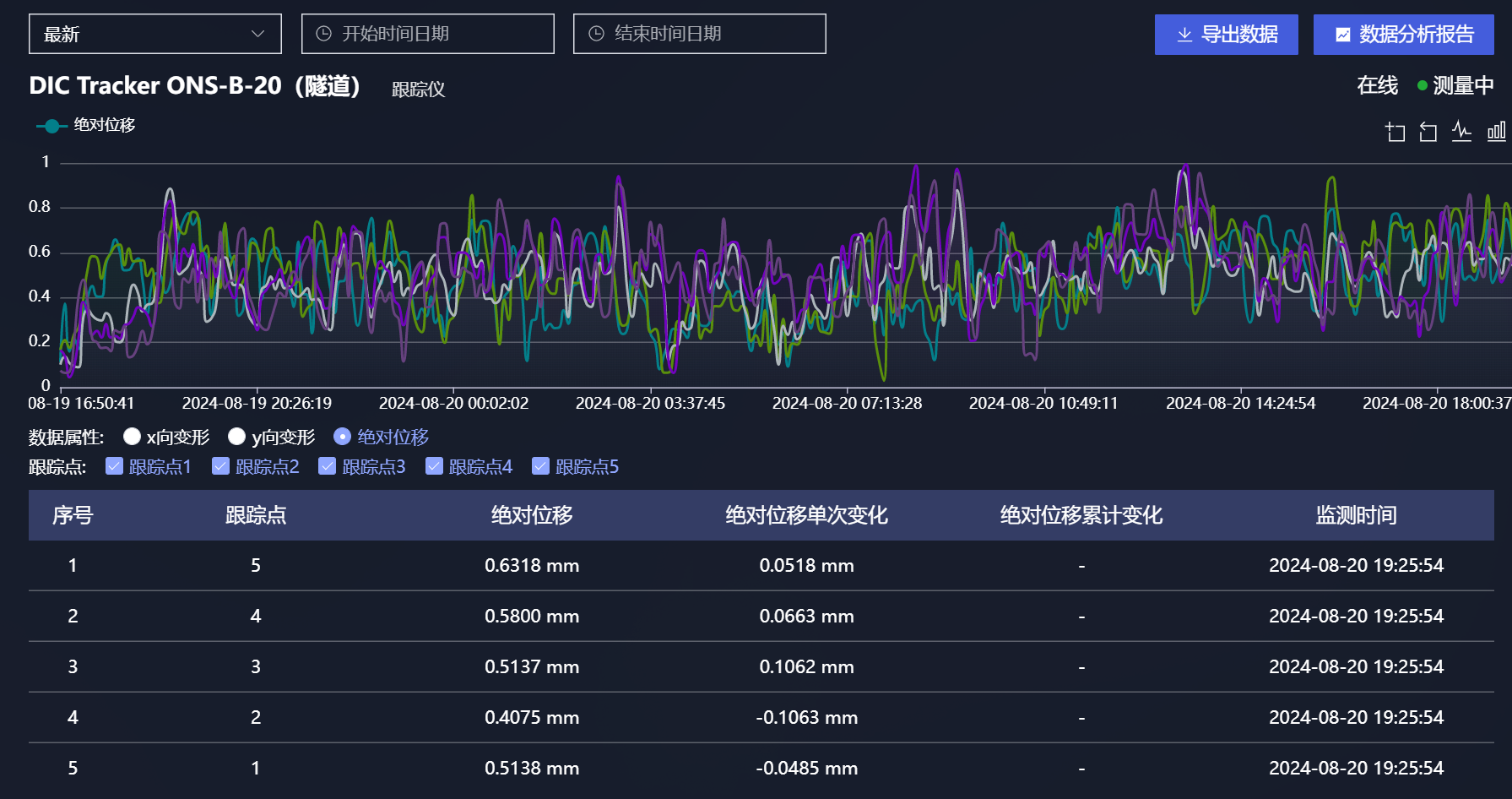Click the 2024-08-20 07:13:28 axis label
This screenshot has width=1512, height=799.
pos(847,403)
